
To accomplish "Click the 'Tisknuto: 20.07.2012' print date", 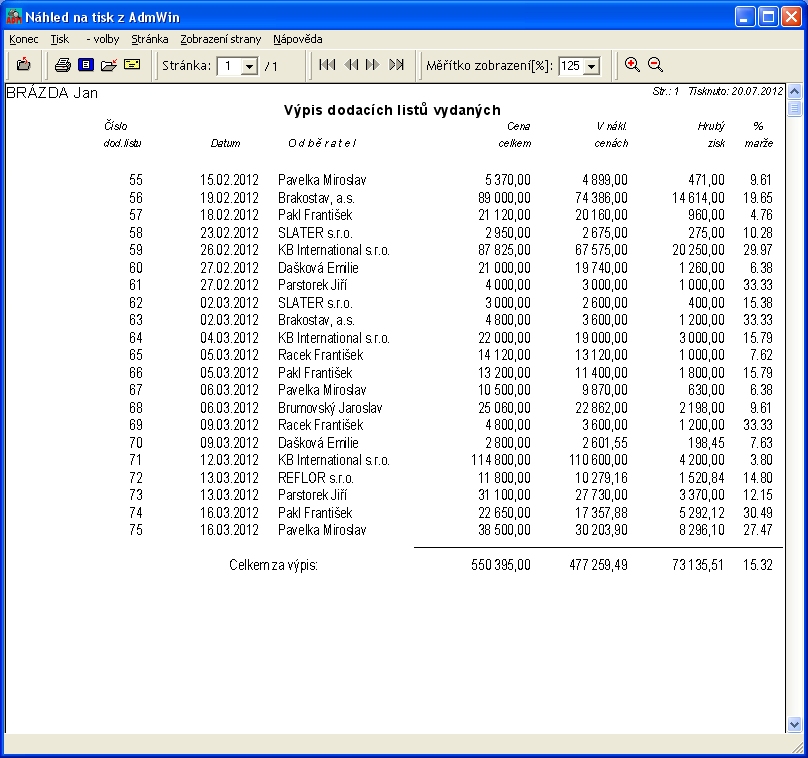I will [735, 91].
